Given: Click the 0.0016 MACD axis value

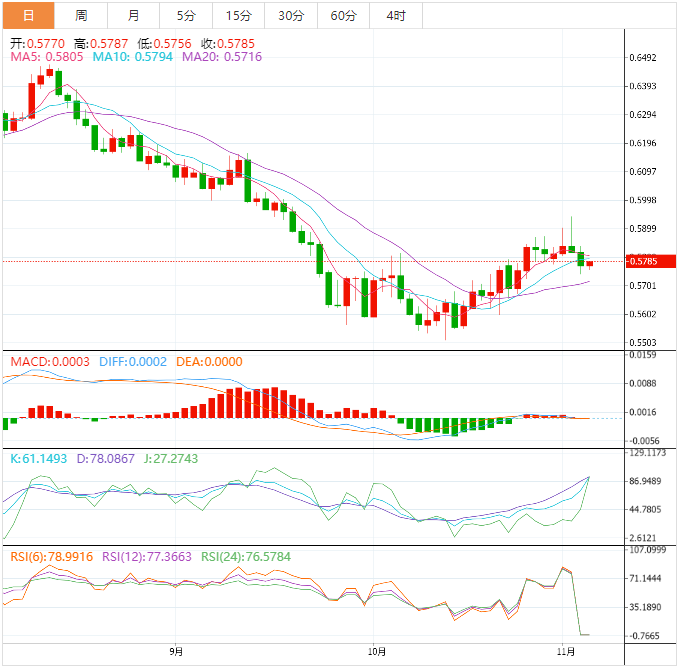Looking at the screenshot, I should [x=643, y=412].
